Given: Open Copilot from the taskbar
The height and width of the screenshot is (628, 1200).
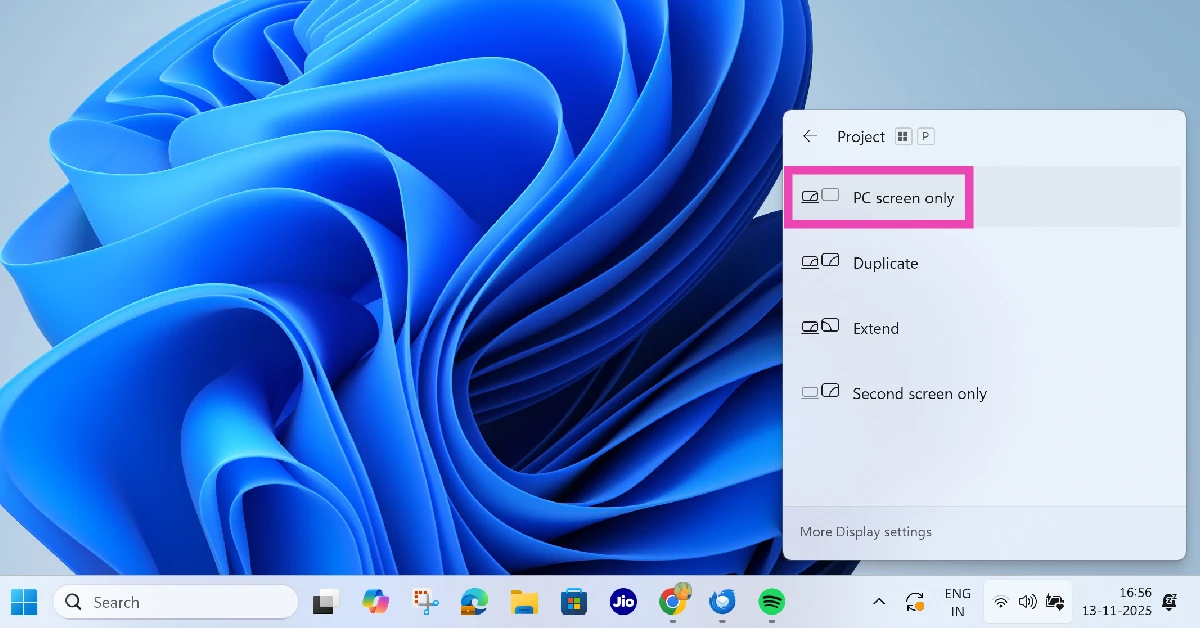Looking at the screenshot, I should coord(376,602).
